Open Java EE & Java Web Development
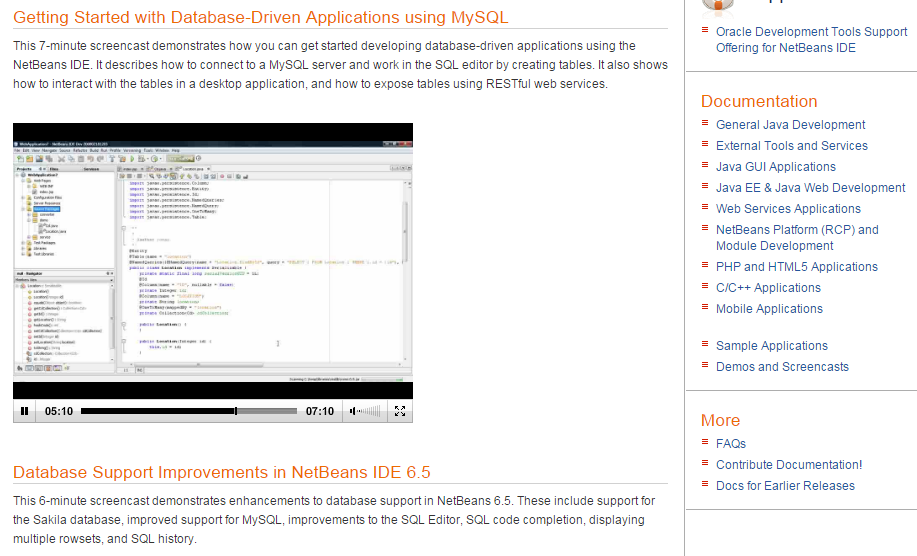Image resolution: width=917 pixels, height=556 pixels. click(x=811, y=188)
